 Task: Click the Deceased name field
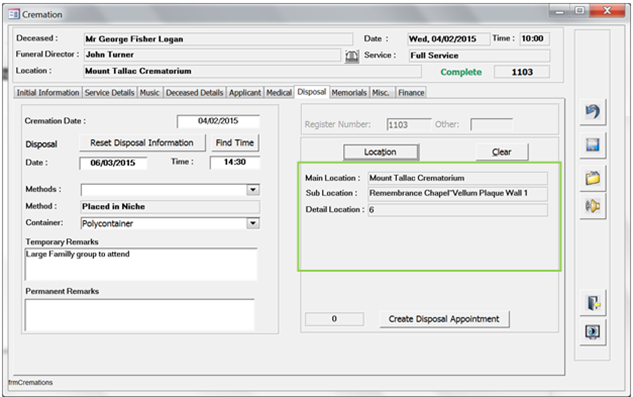[x=218, y=39]
